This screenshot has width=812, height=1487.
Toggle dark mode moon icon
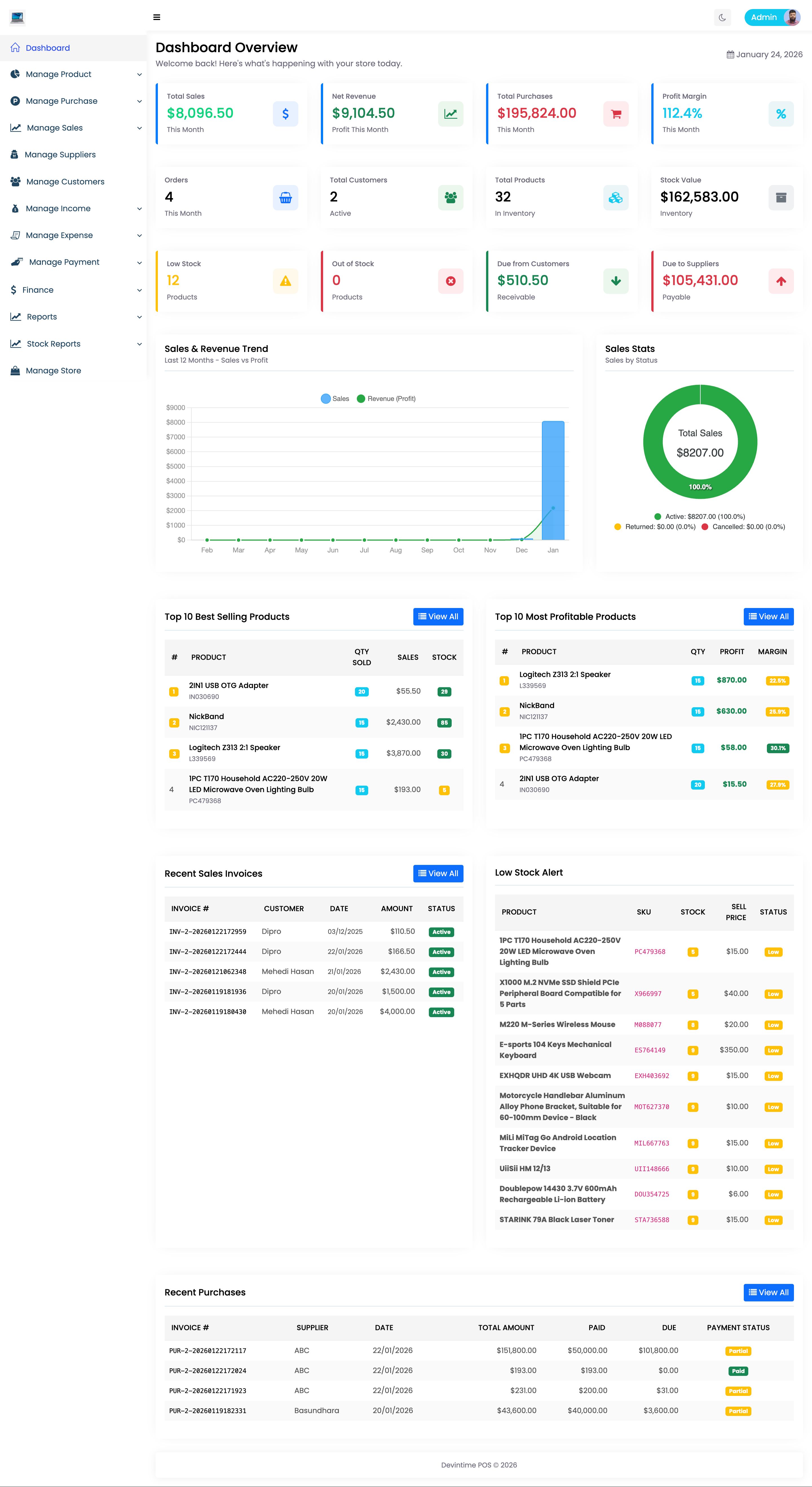tap(722, 17)
